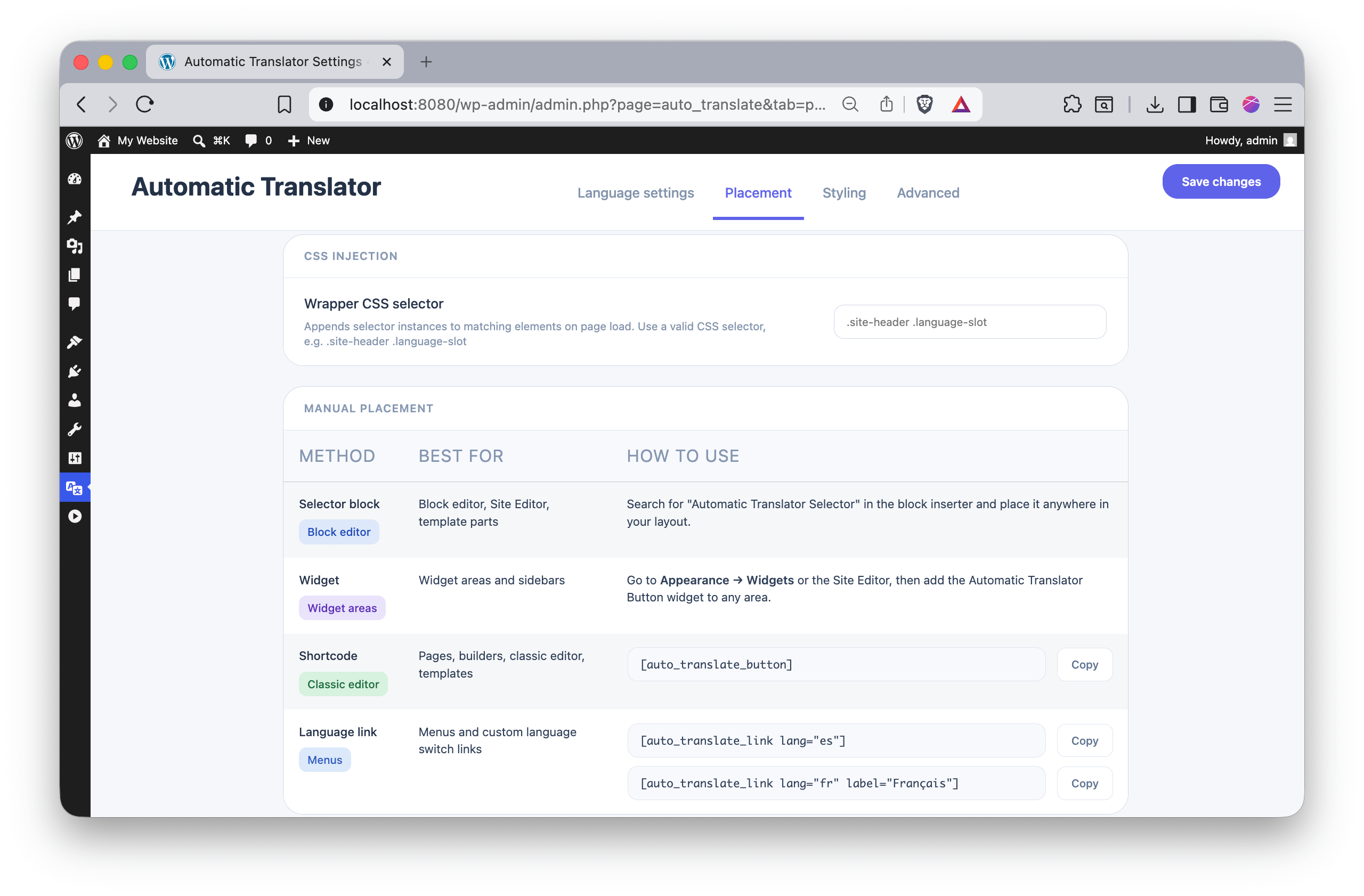Open zoom control in address bar
1364x896 pixels.
click(850, 104)
